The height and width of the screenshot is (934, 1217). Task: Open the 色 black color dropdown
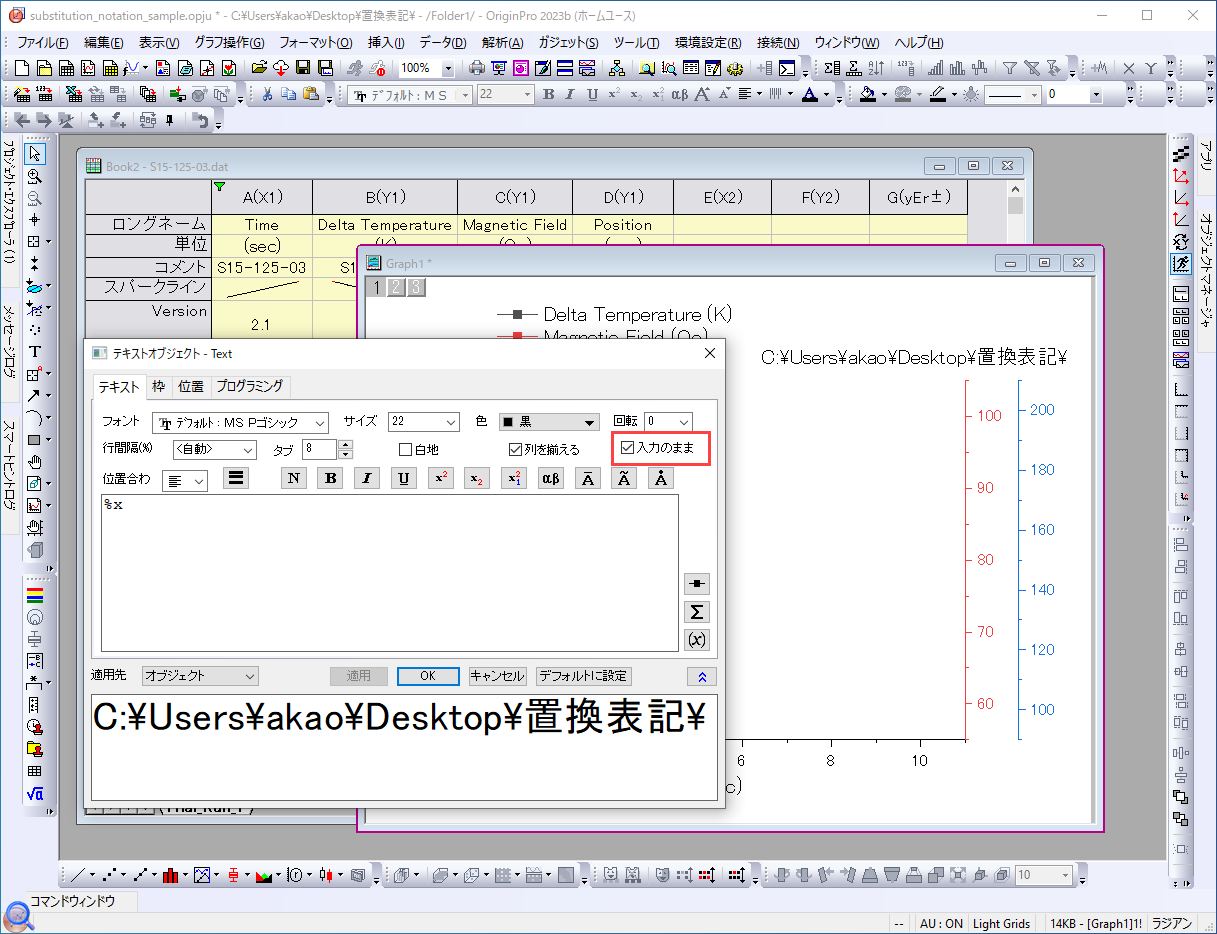click(549, 423)
